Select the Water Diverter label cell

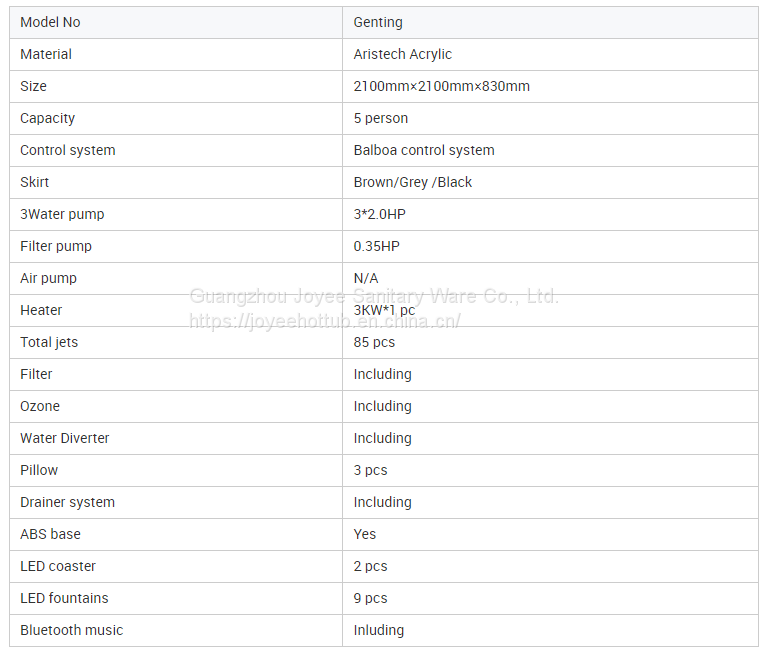65,438
